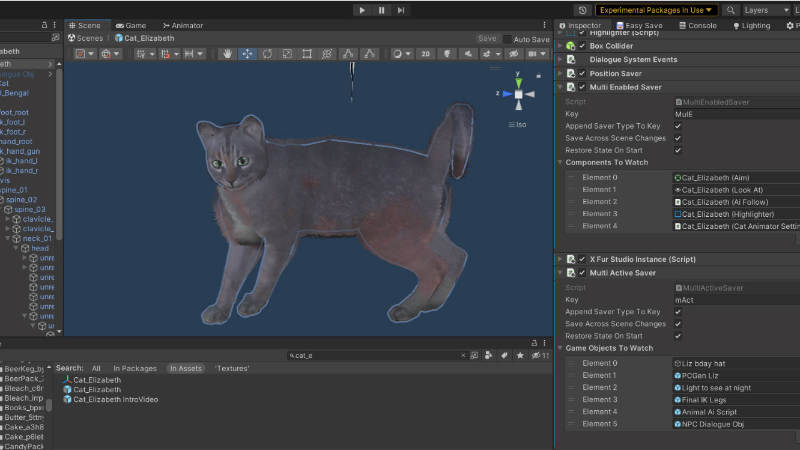Viewport: 800px width, 450px height.
Task: Select the In Packages search filter
Action: 135,368
